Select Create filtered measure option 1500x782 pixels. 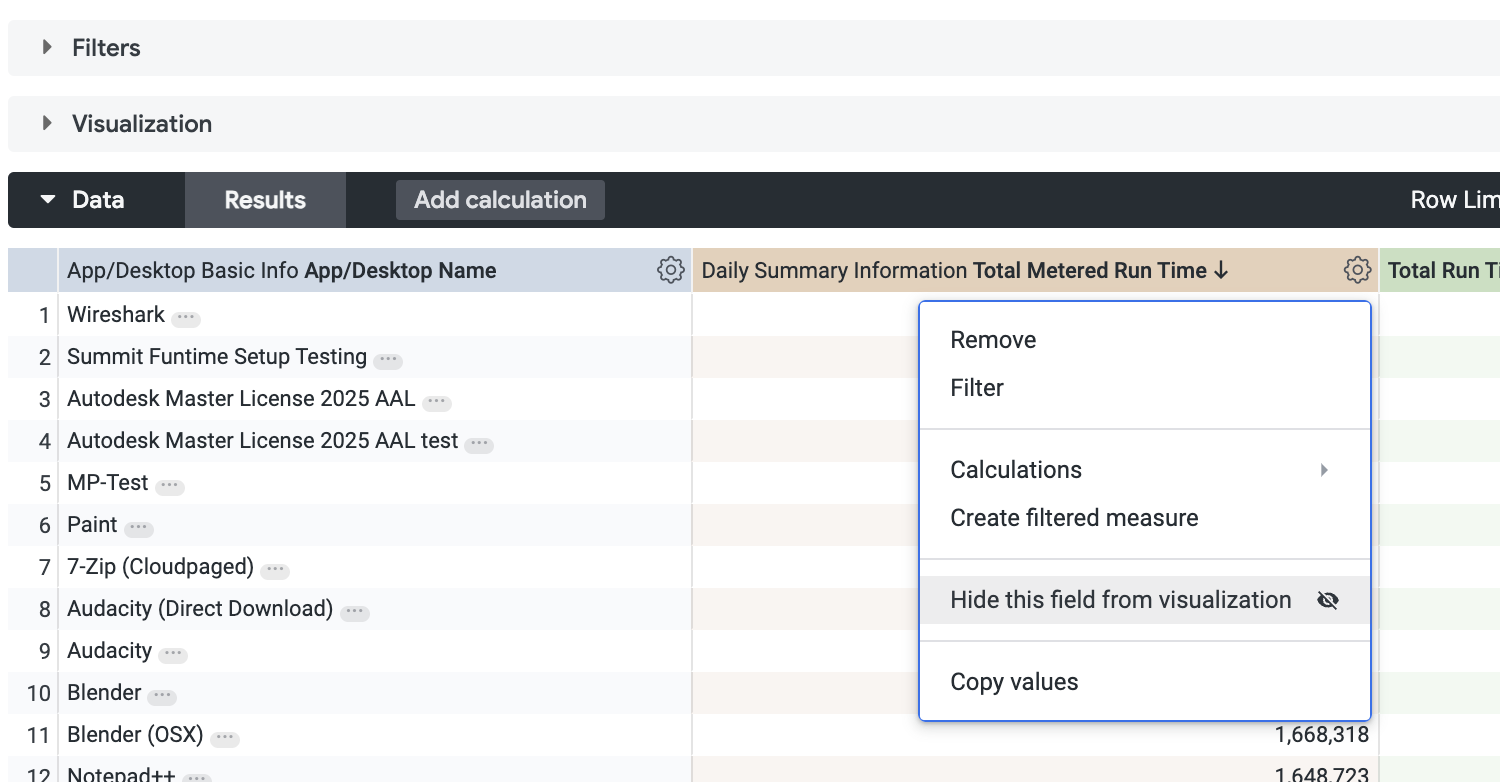(x=1073, y=518)
